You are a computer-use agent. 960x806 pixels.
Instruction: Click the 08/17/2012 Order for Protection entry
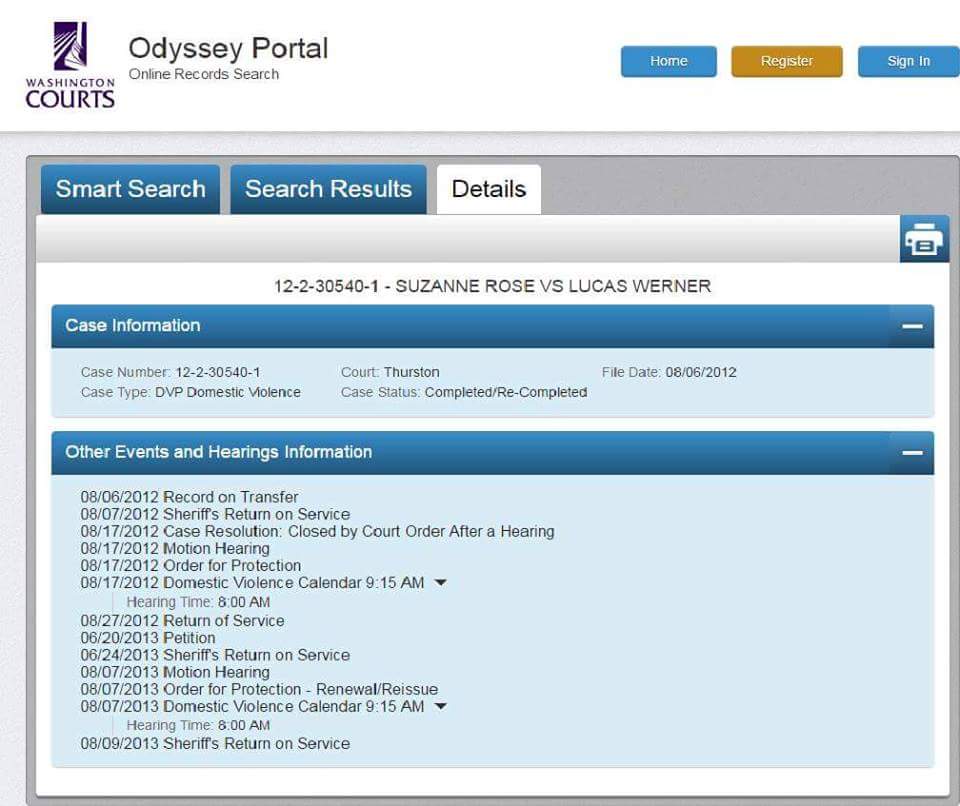190,565
